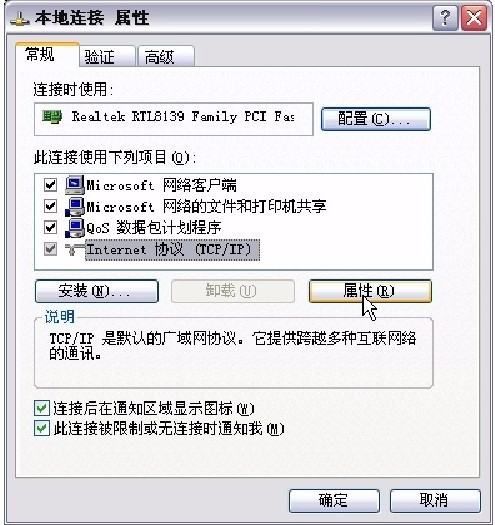Switch to the 验证 tab
This screenshot has width=495, height=525.
tap(107, 57)
